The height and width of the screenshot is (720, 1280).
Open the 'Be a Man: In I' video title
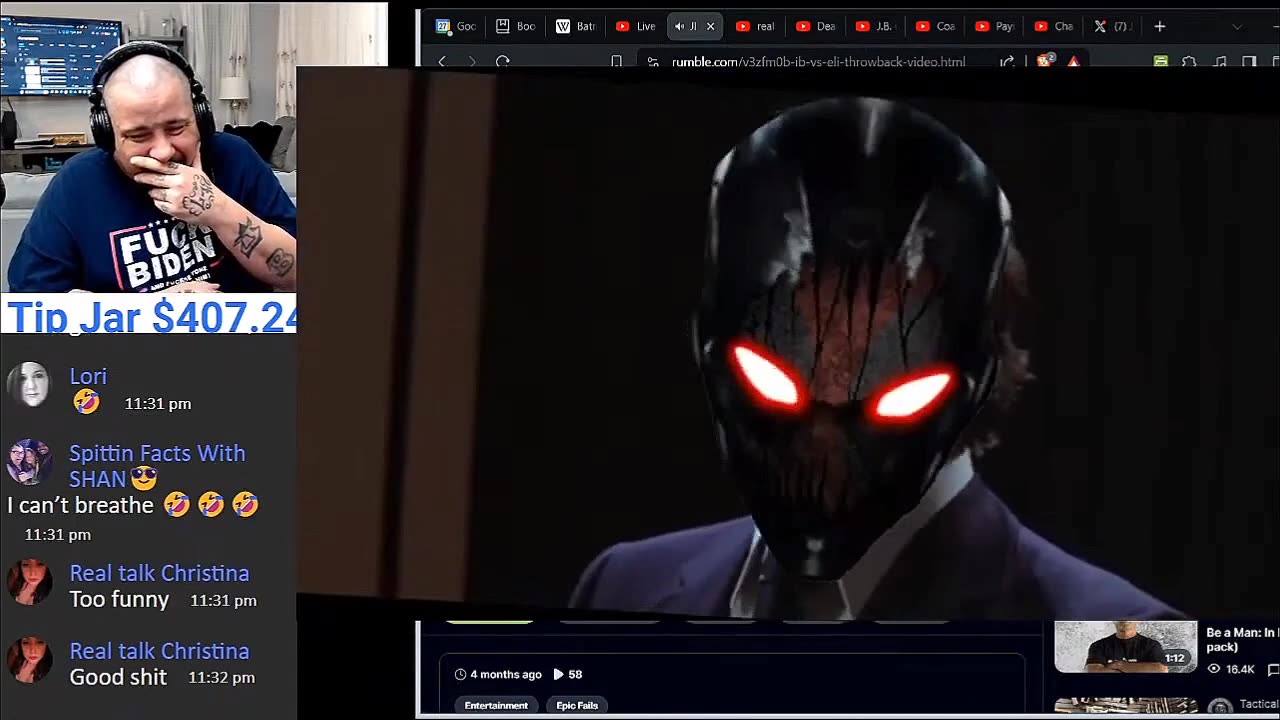tap(1241, 639)
